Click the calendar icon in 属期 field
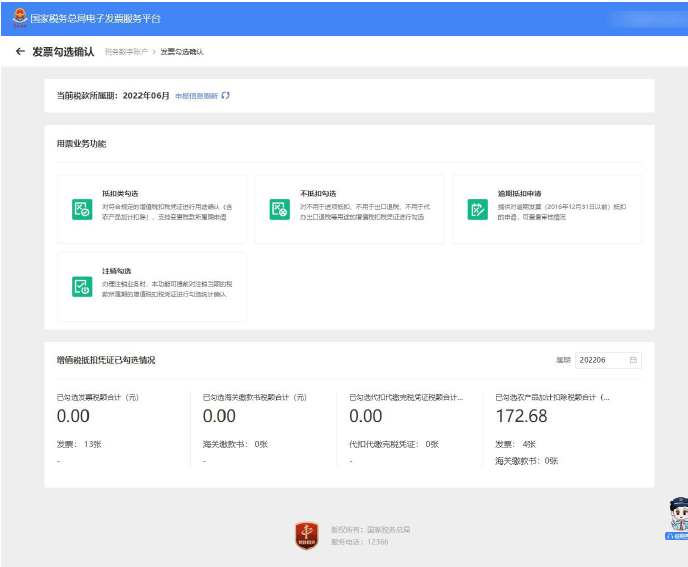This screenshot has width=688, height=567. 633,360
